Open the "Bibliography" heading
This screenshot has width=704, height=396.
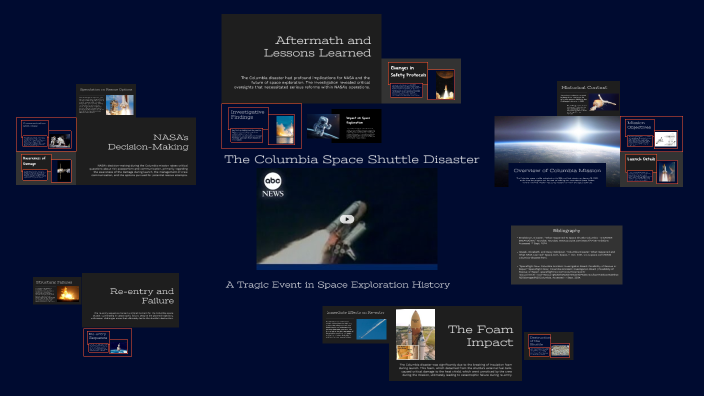[x=566, y=231]
